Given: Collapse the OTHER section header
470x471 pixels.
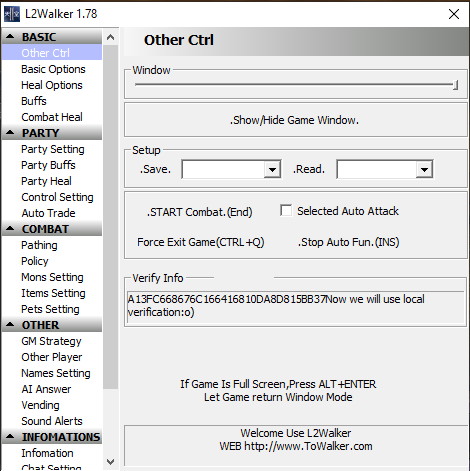Looking at the screenshot, I should [52, 325].
